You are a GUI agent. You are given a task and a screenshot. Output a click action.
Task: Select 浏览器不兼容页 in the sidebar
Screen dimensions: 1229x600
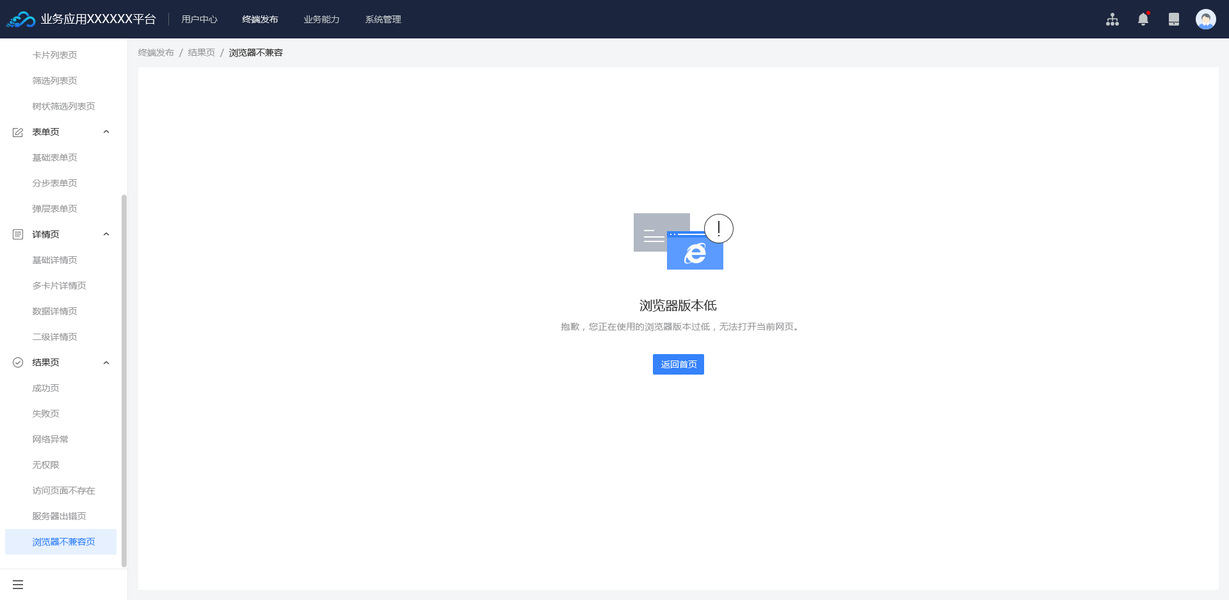(x=61, y=542)
